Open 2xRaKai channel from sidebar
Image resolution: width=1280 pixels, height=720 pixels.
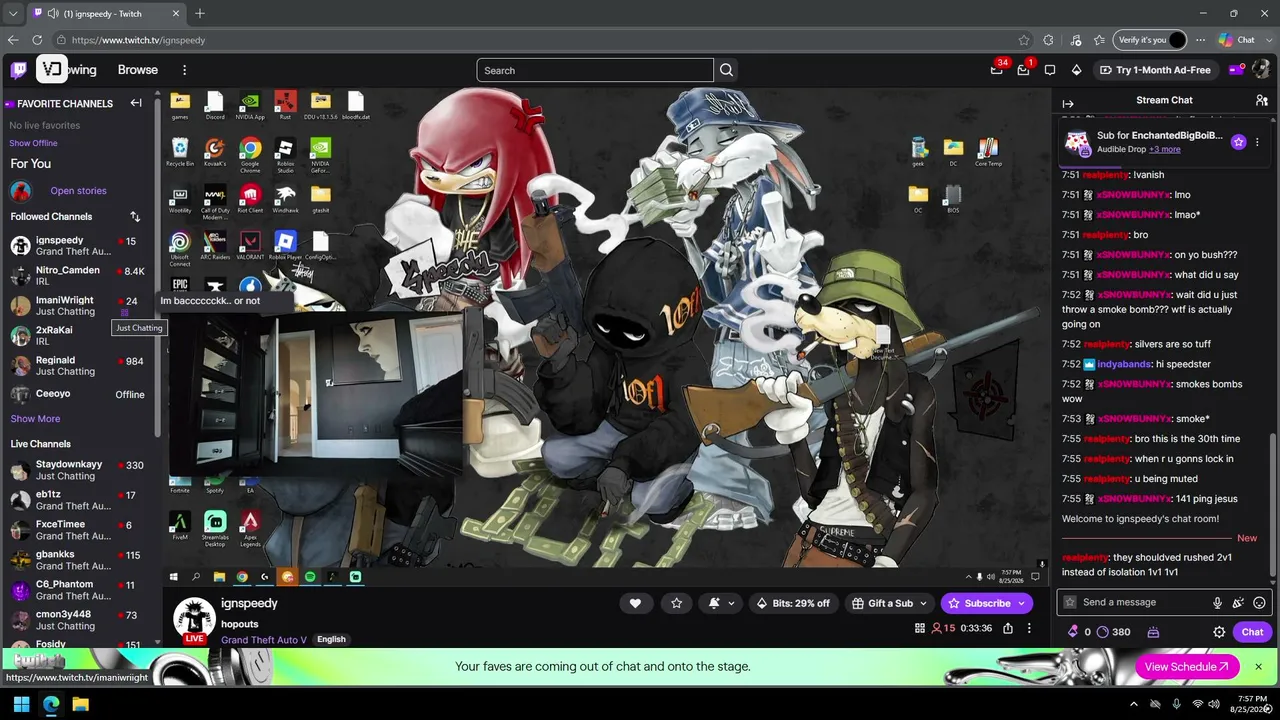(x=78, y=336)
